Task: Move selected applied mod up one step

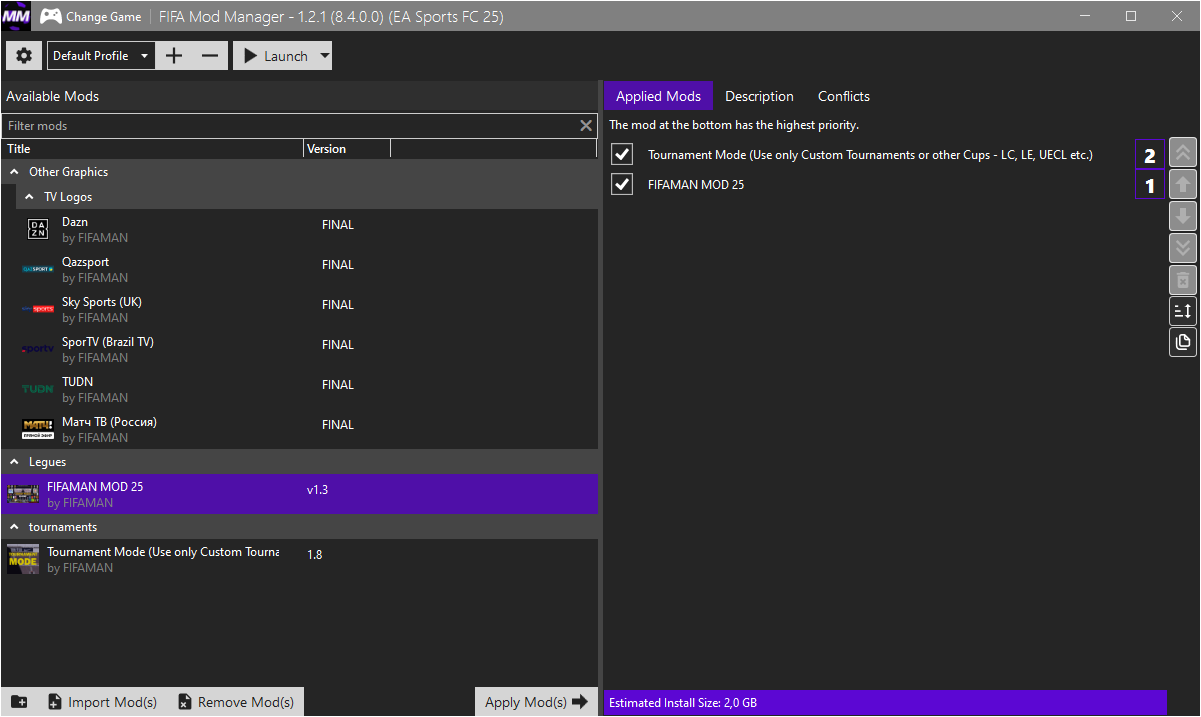Action: click(1183, 184)
